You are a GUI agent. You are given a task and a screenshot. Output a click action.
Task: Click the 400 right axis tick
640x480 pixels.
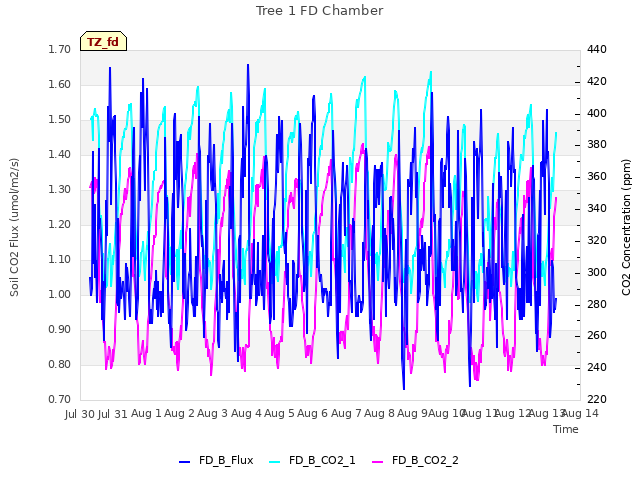click(597, 113)
